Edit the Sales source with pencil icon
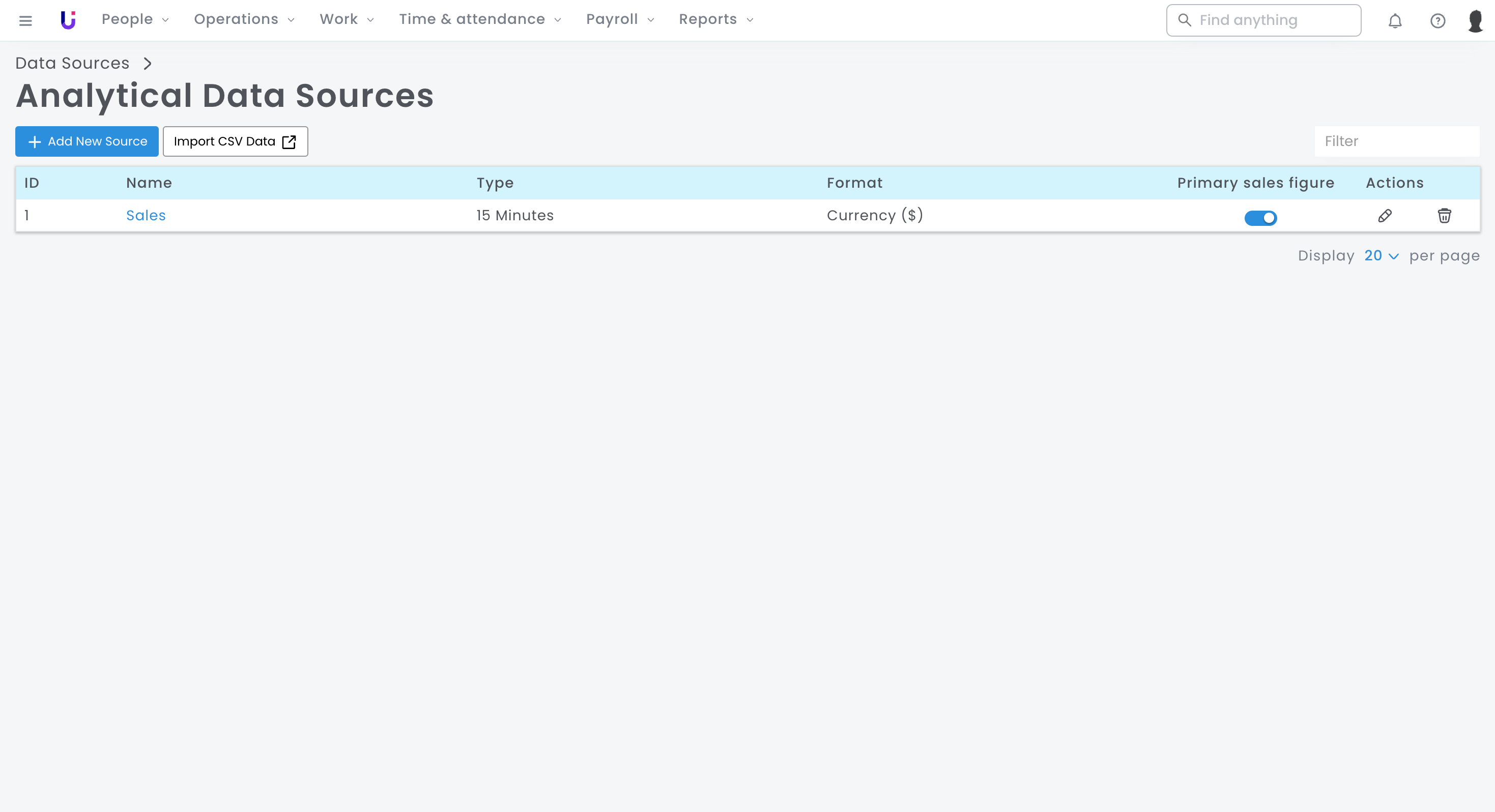Screen dimensions: 1495x812 tap(1385, 216)
